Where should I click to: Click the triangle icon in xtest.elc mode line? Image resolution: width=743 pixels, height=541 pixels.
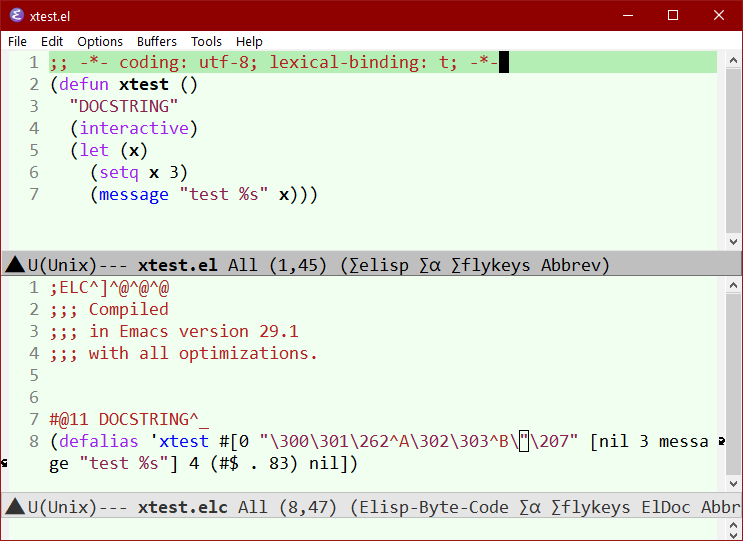click(x=15, y=506)
